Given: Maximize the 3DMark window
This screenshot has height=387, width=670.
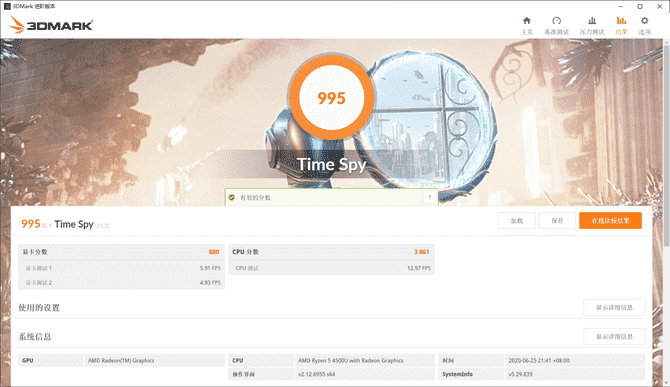Looking at the screenshot, I should point(640,6).
